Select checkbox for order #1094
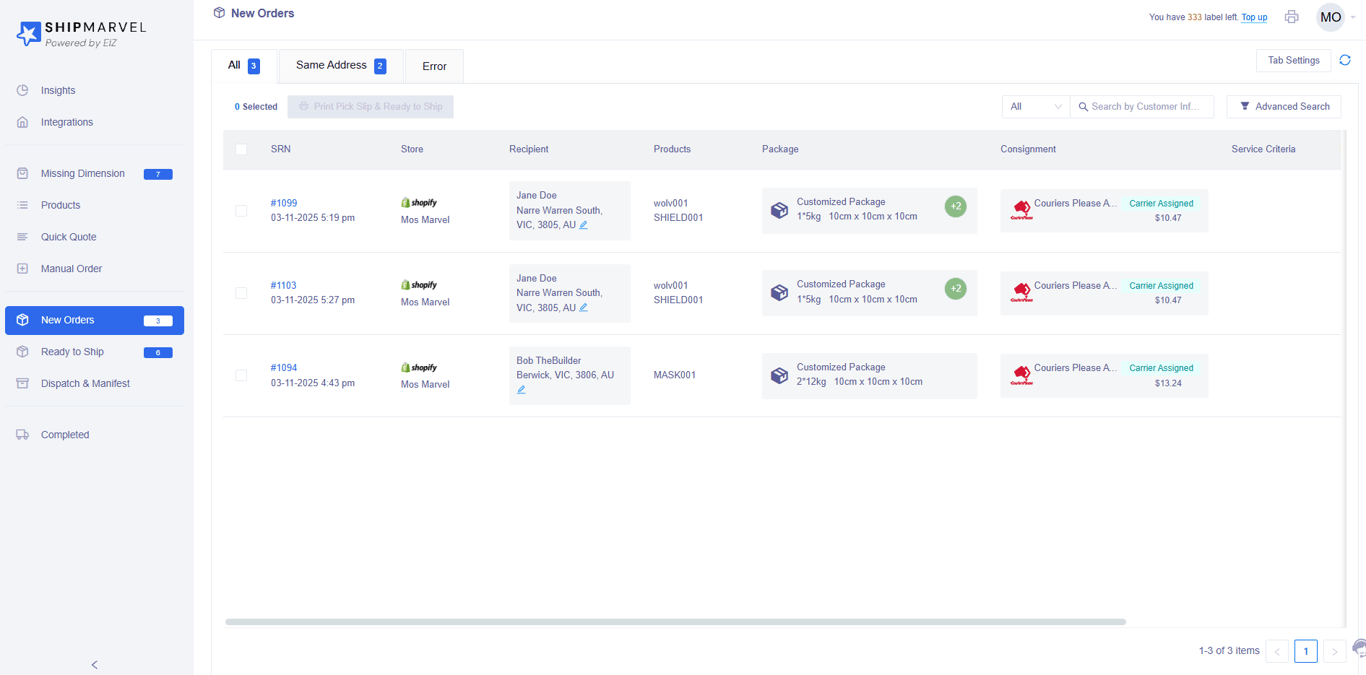The width and height of the screenshot is (1366, 675). pyautogui.click(x=241, y=376)
